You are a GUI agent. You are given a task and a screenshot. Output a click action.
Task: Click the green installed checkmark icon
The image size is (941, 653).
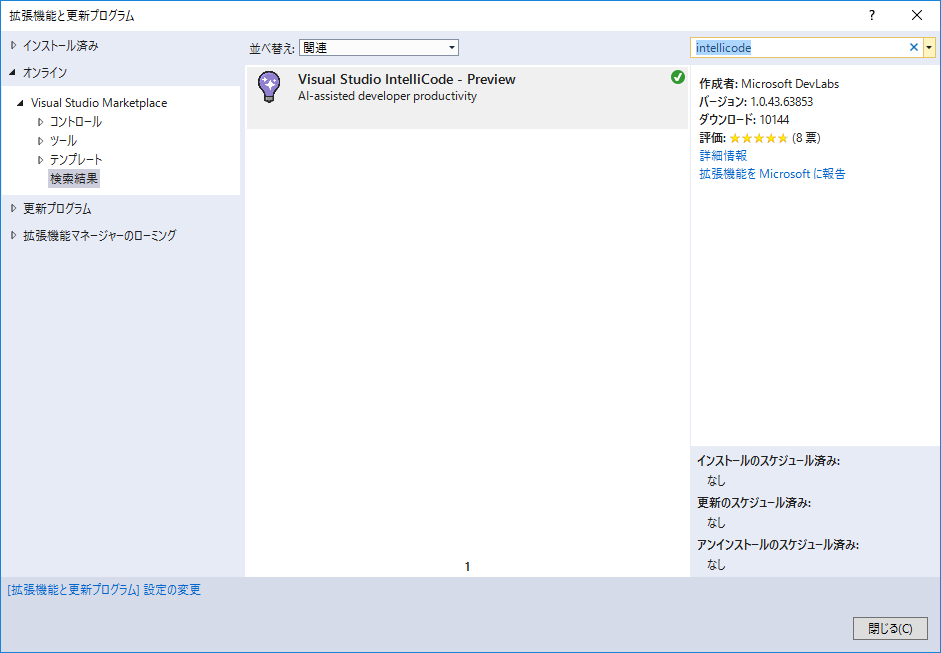pyautogui.click(x=678, y=77)
